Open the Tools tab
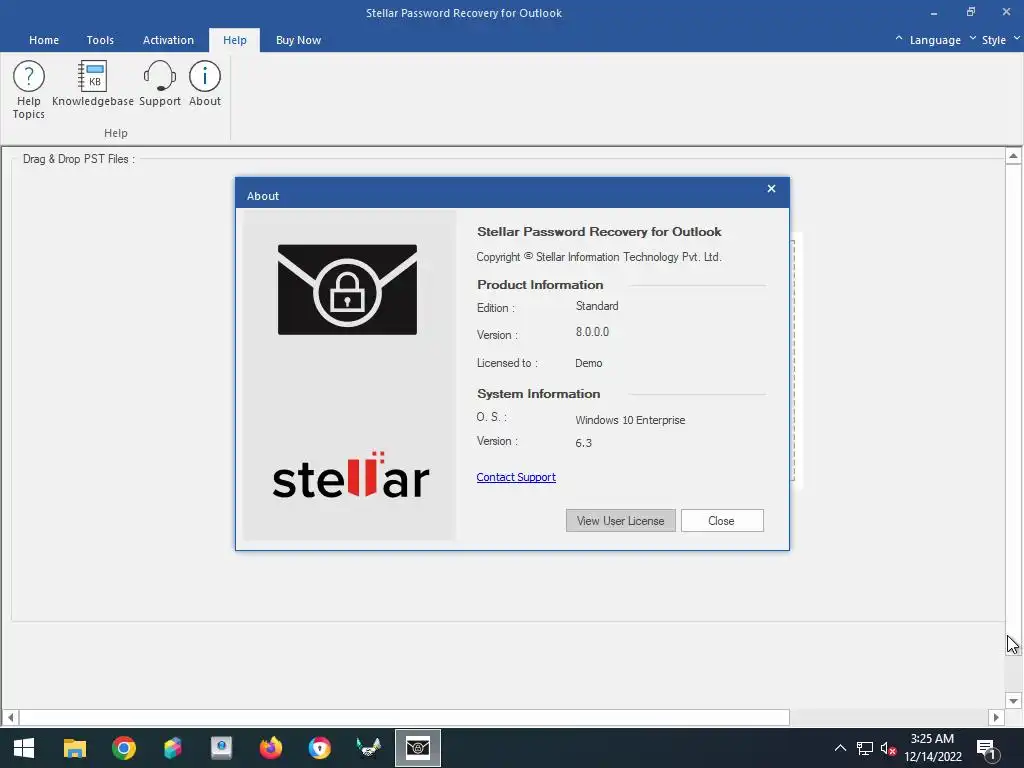The image size is (1024, 768). 100,40
